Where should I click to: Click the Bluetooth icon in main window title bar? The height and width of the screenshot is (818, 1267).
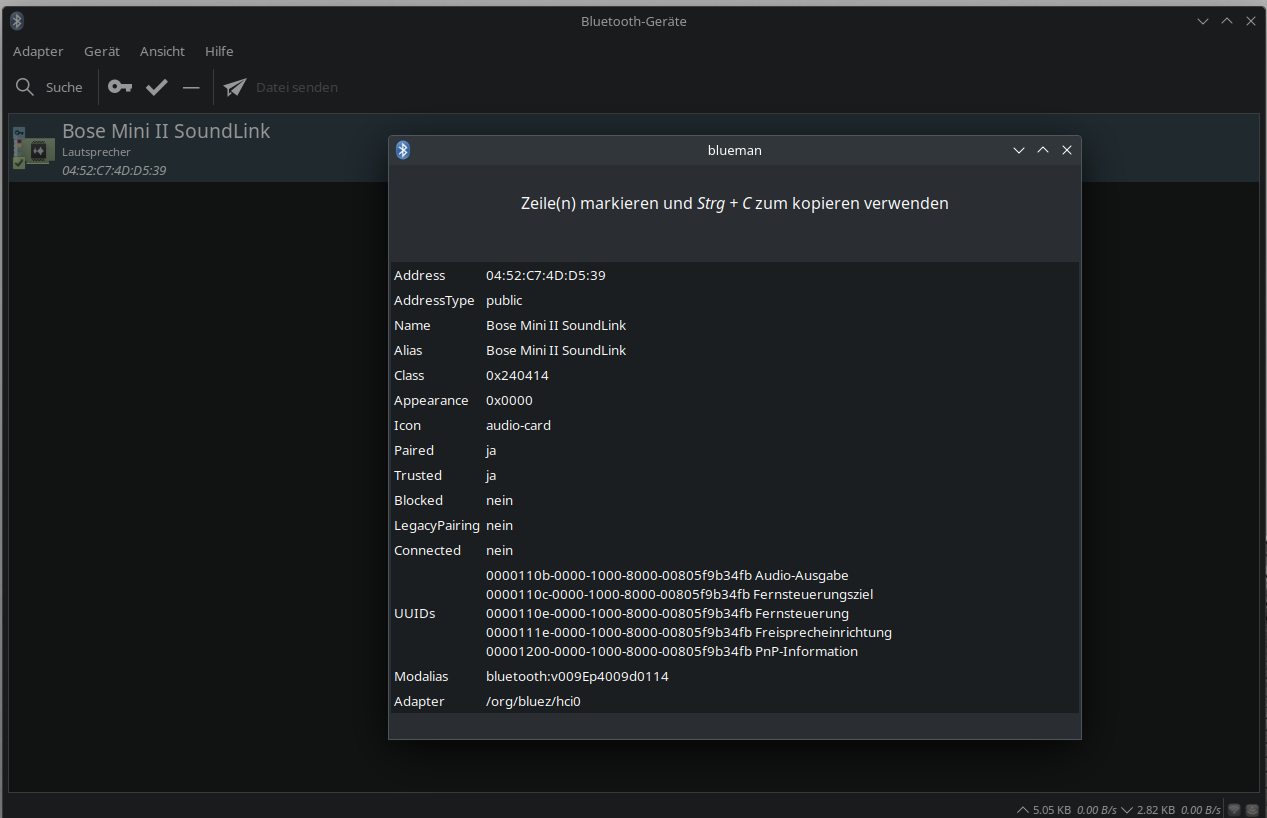16,21
